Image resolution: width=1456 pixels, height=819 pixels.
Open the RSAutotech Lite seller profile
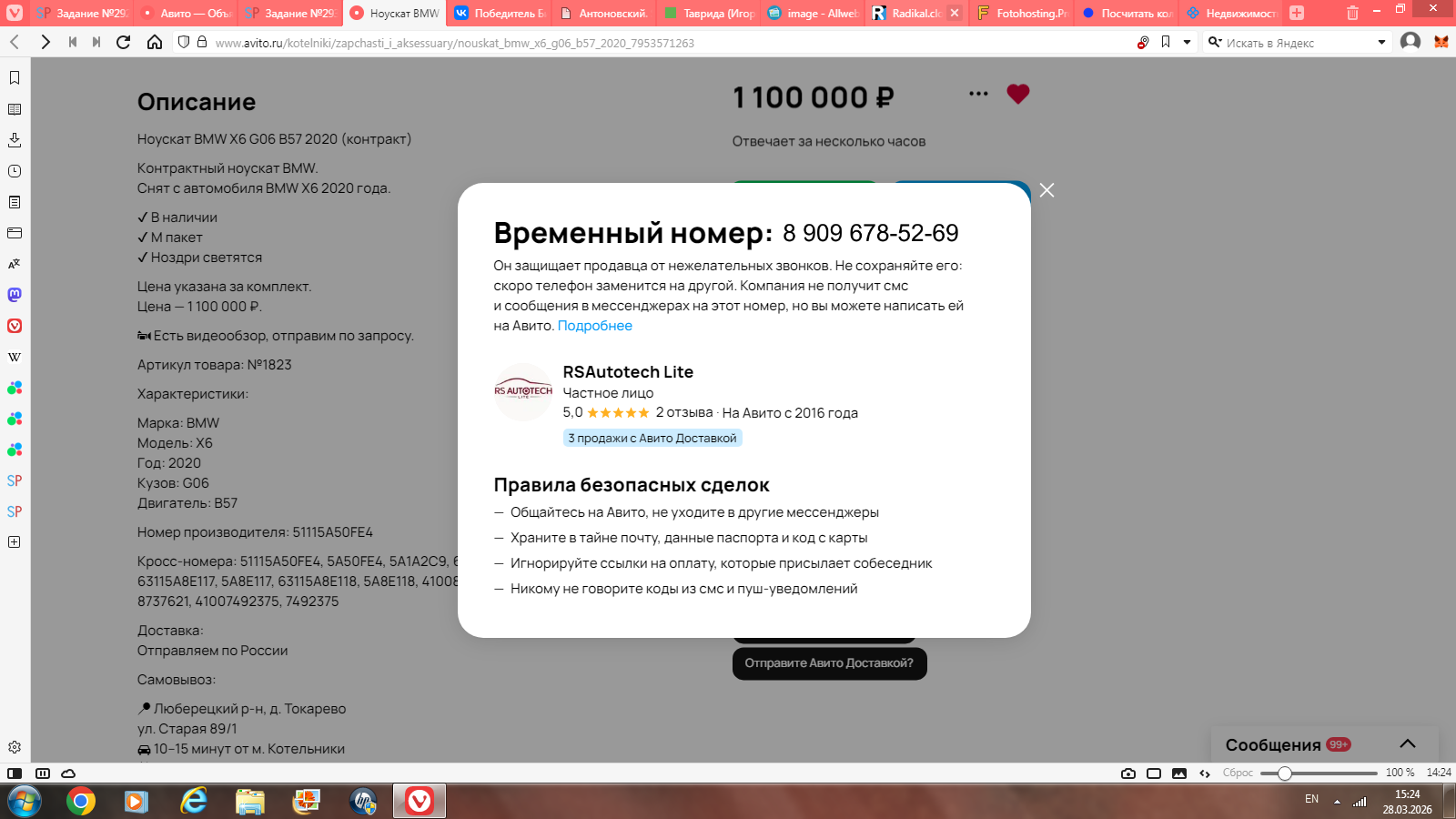(628, 371)
